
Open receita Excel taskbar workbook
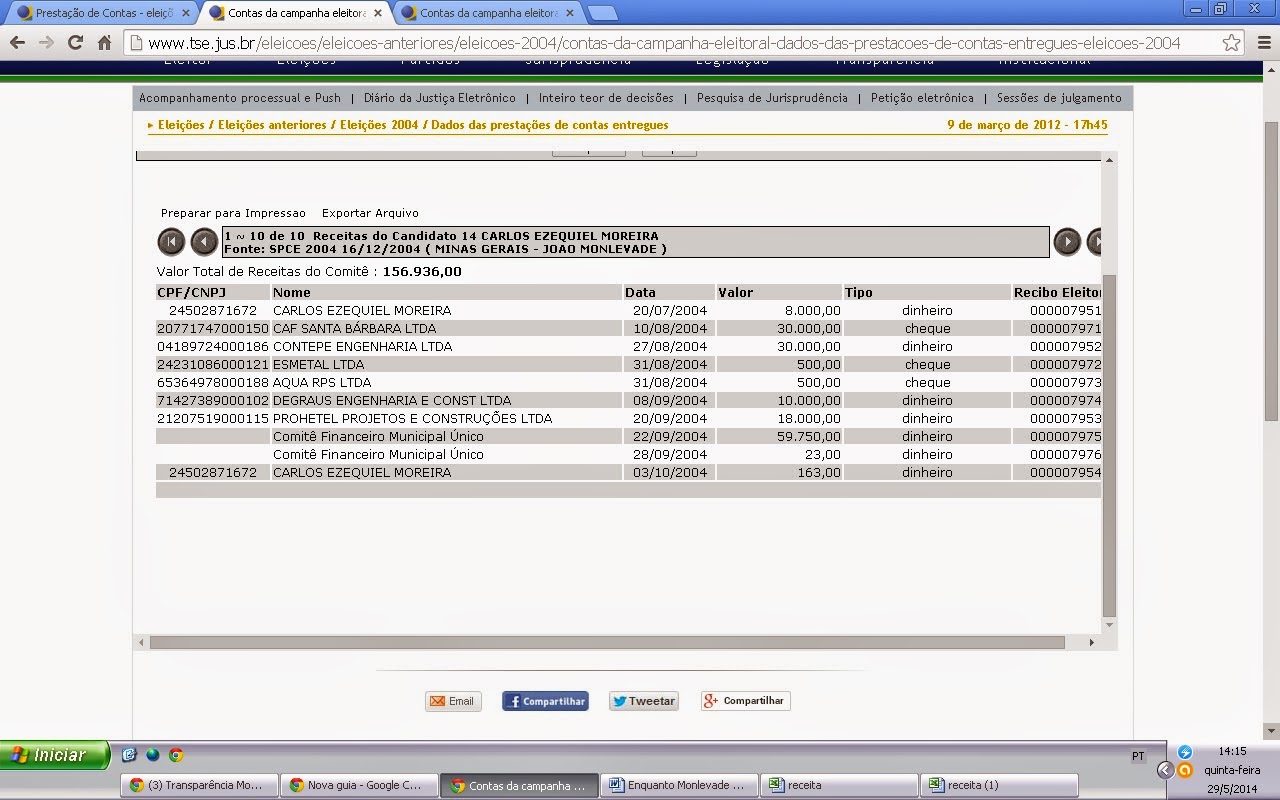(x=838, y=785)
